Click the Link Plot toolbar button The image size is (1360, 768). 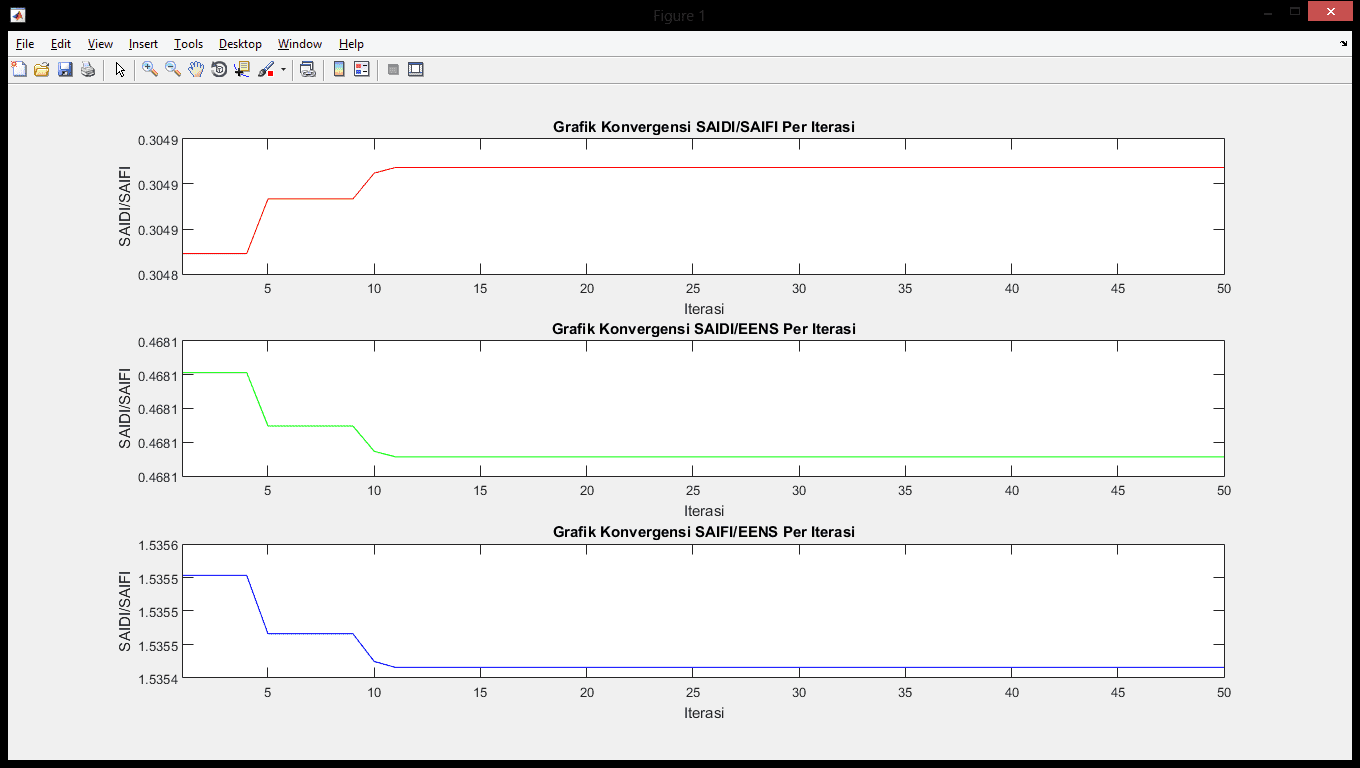[308, 70]
